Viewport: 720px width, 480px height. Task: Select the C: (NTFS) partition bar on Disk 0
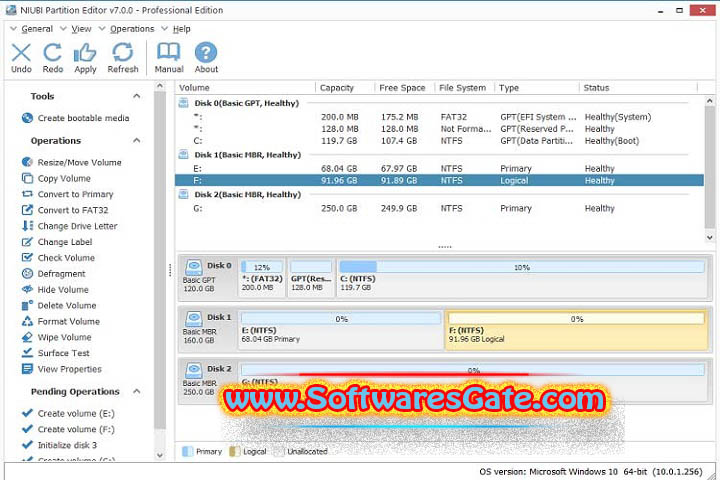click(522, 267)
